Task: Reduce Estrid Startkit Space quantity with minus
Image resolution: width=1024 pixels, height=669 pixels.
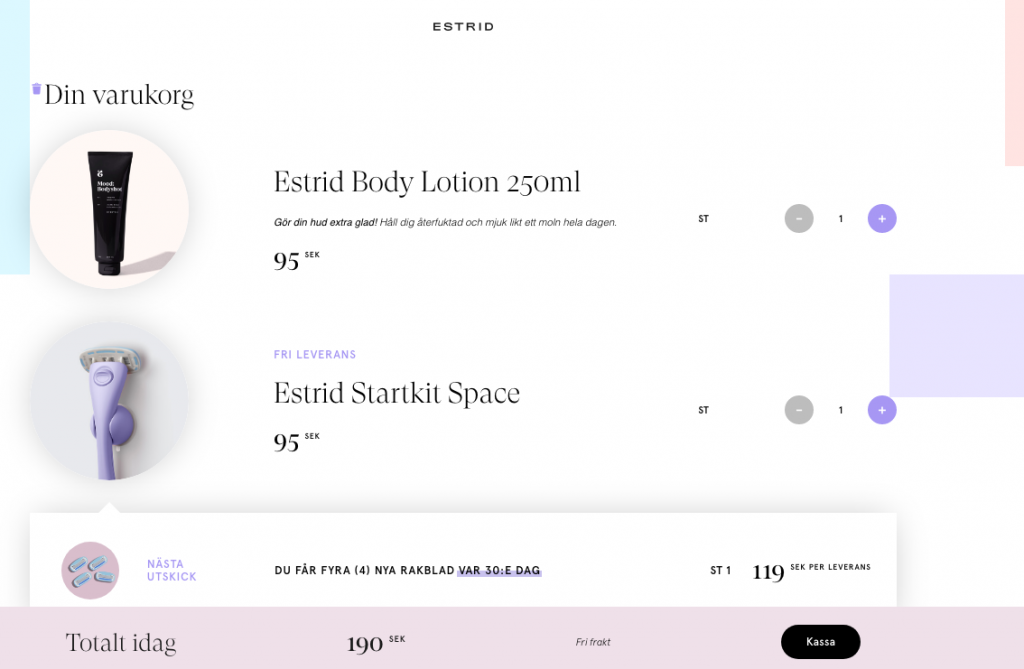Action: 799,410
